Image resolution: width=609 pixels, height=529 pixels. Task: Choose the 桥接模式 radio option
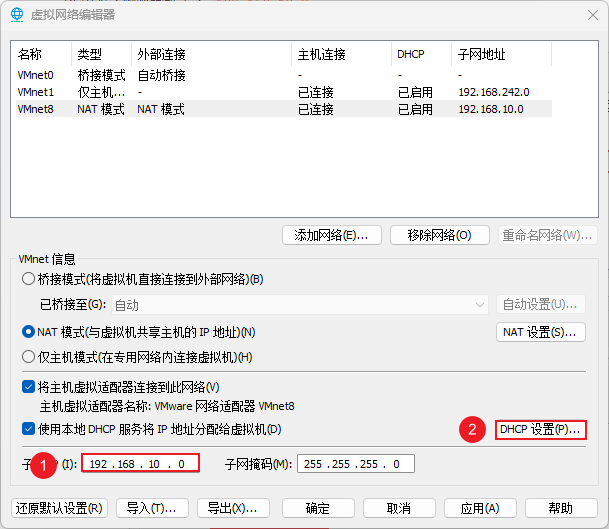click(29, 279)
